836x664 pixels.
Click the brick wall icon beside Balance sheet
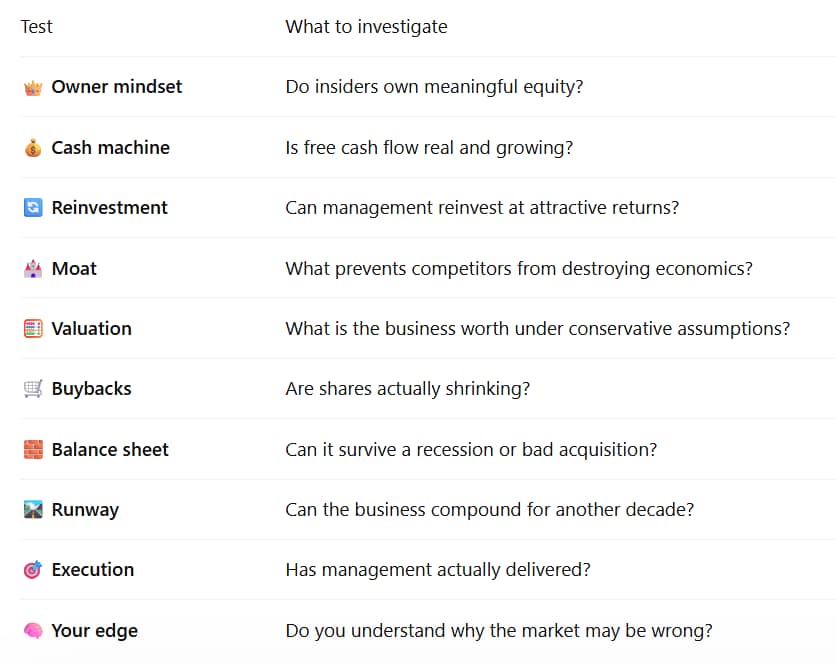point(33,450)
